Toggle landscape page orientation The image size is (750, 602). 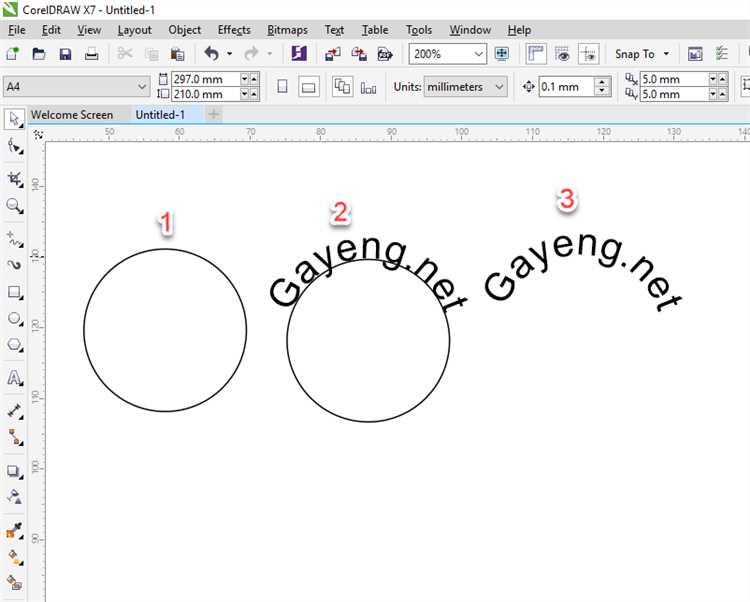[309, 87]
